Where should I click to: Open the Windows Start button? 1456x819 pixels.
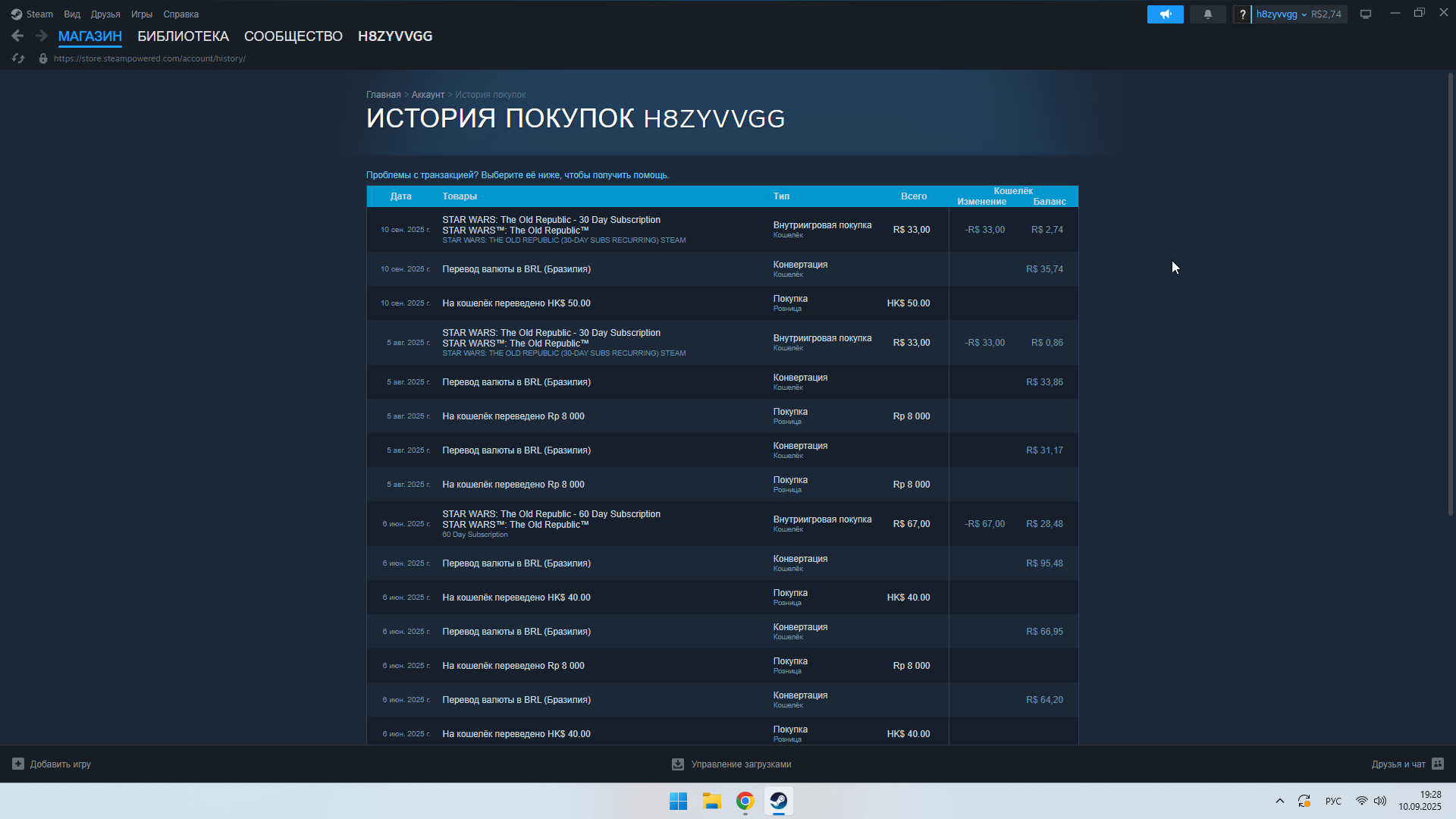[x=678, y=801]
